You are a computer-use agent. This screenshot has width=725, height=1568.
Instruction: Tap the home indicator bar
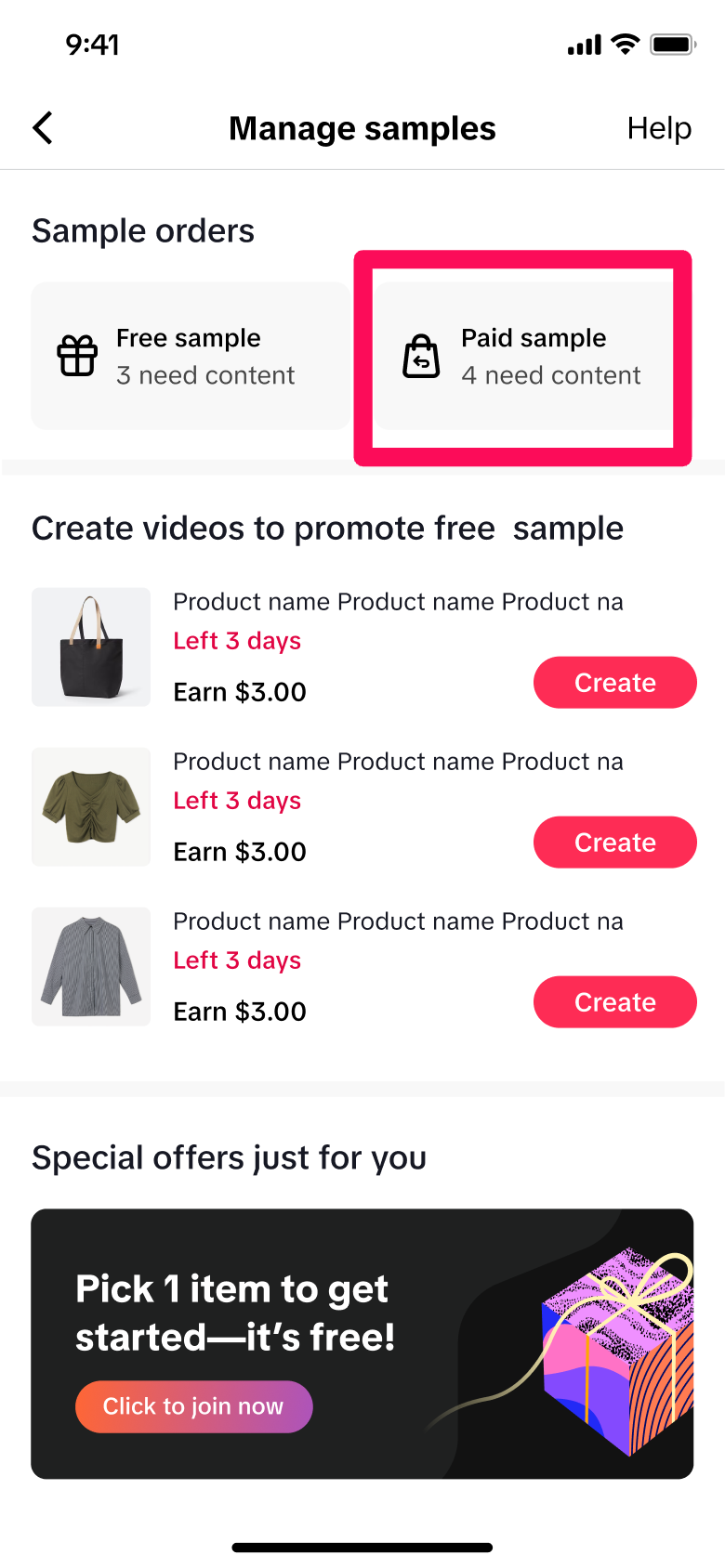pos(362,1548)
